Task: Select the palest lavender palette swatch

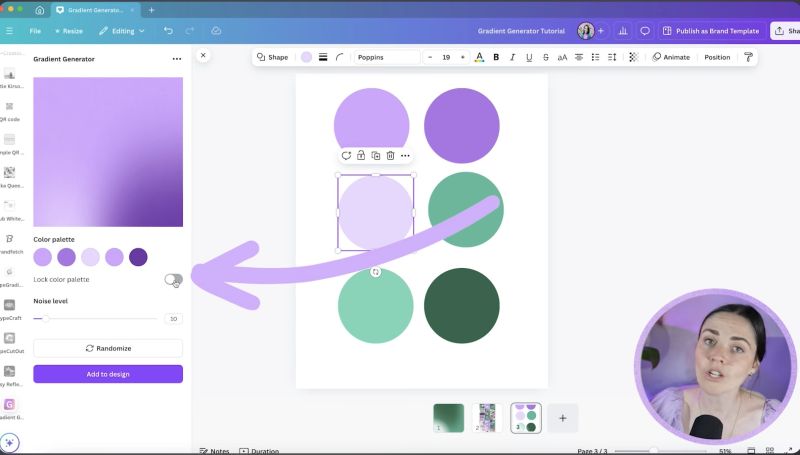Action: (x=90, y=257)
